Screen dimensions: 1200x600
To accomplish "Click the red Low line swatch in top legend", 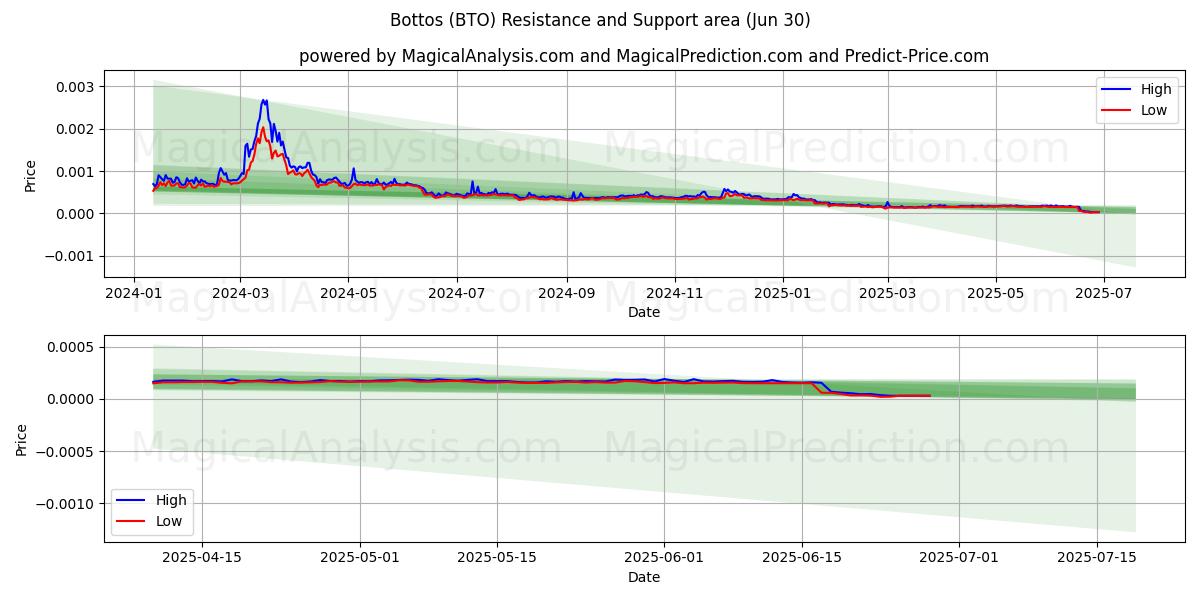I will 1118,111.
